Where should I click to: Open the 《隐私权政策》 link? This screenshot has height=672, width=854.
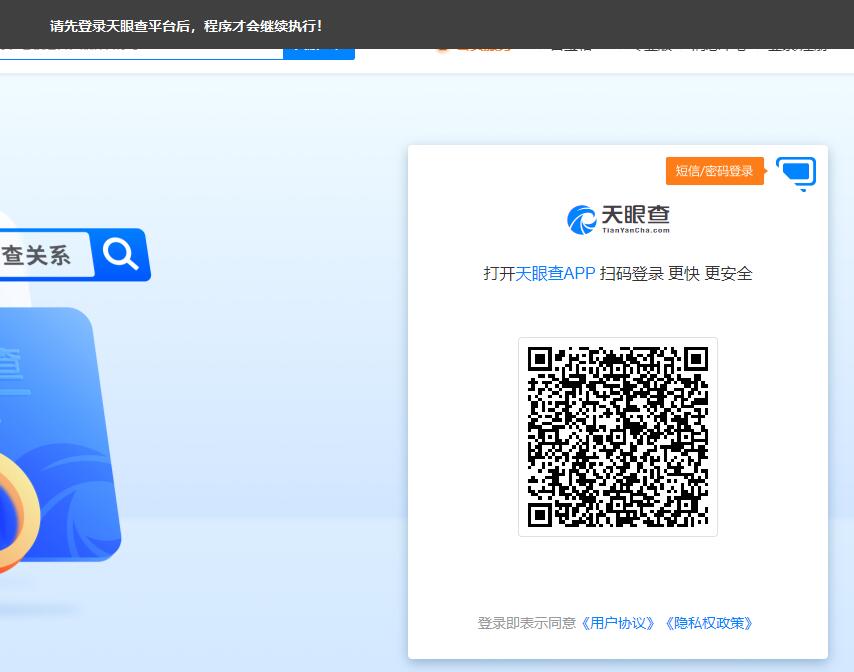coord(709,623)
